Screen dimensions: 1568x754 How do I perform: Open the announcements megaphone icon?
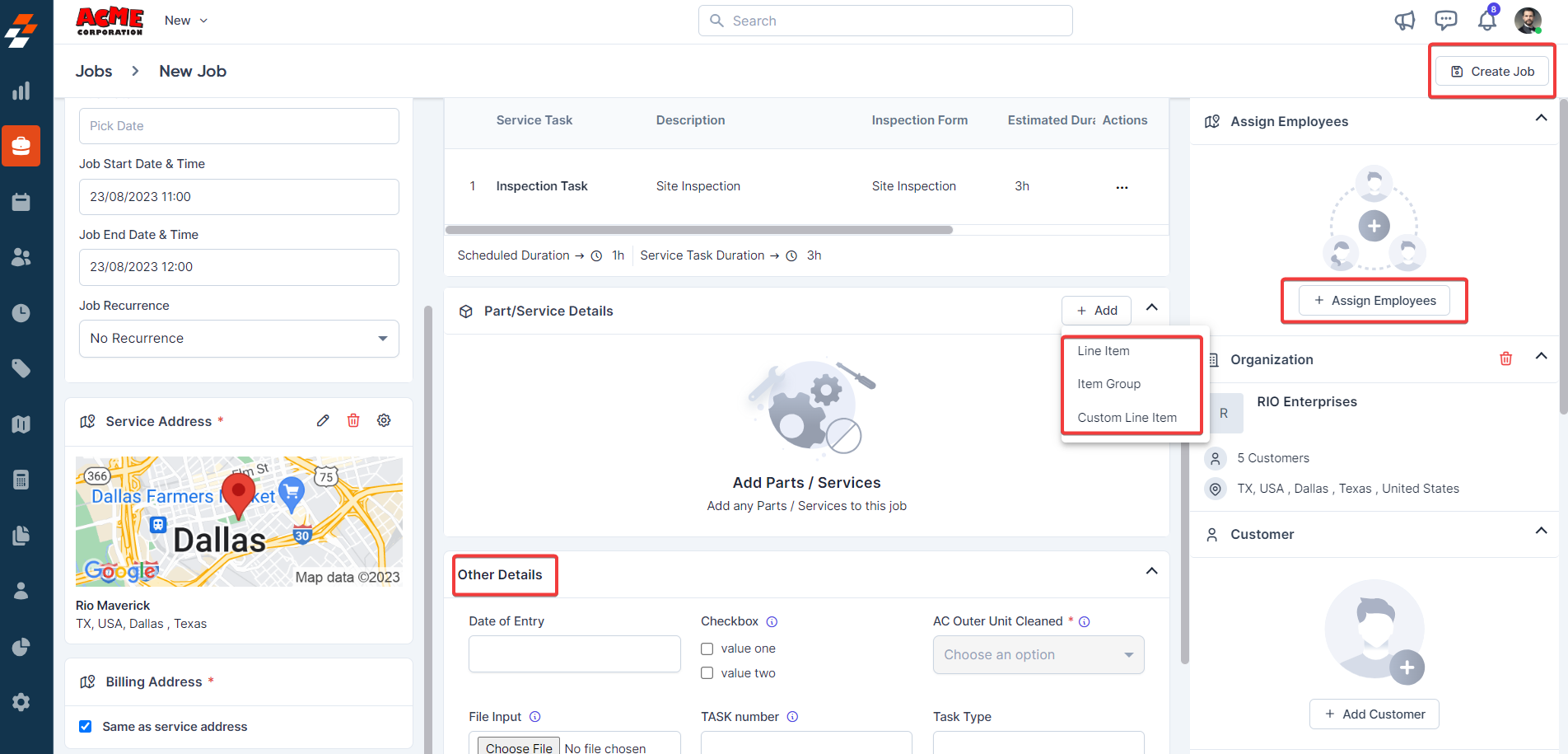point(1405,21)
